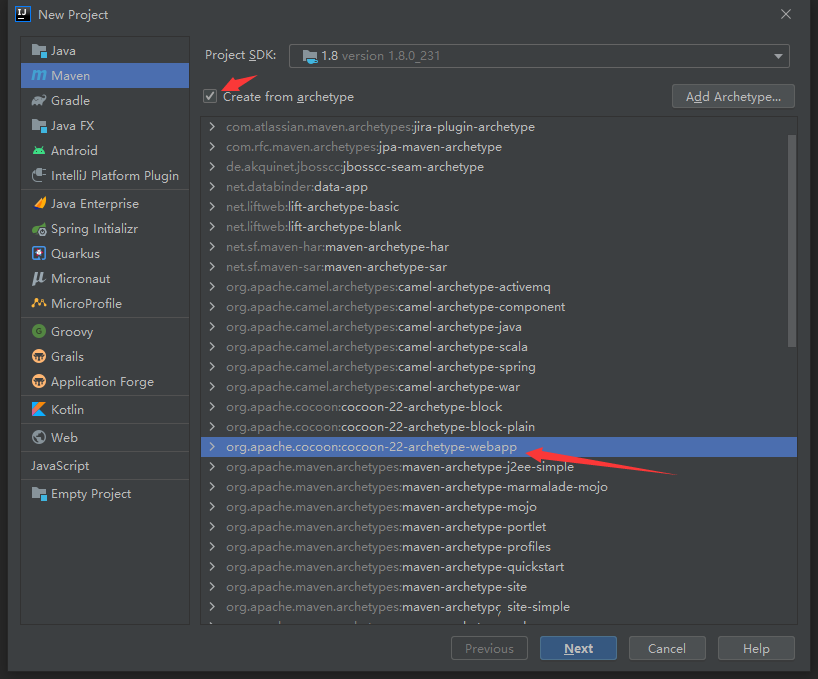This screenshot has height=679, width=818.
Task: Click the Next button
Action: [x=578, y=648]
